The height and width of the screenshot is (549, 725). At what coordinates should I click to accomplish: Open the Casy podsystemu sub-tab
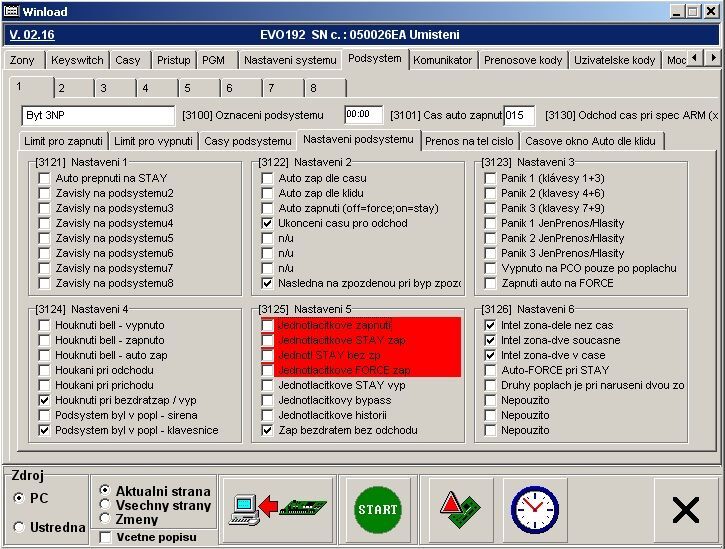point(247,141)
